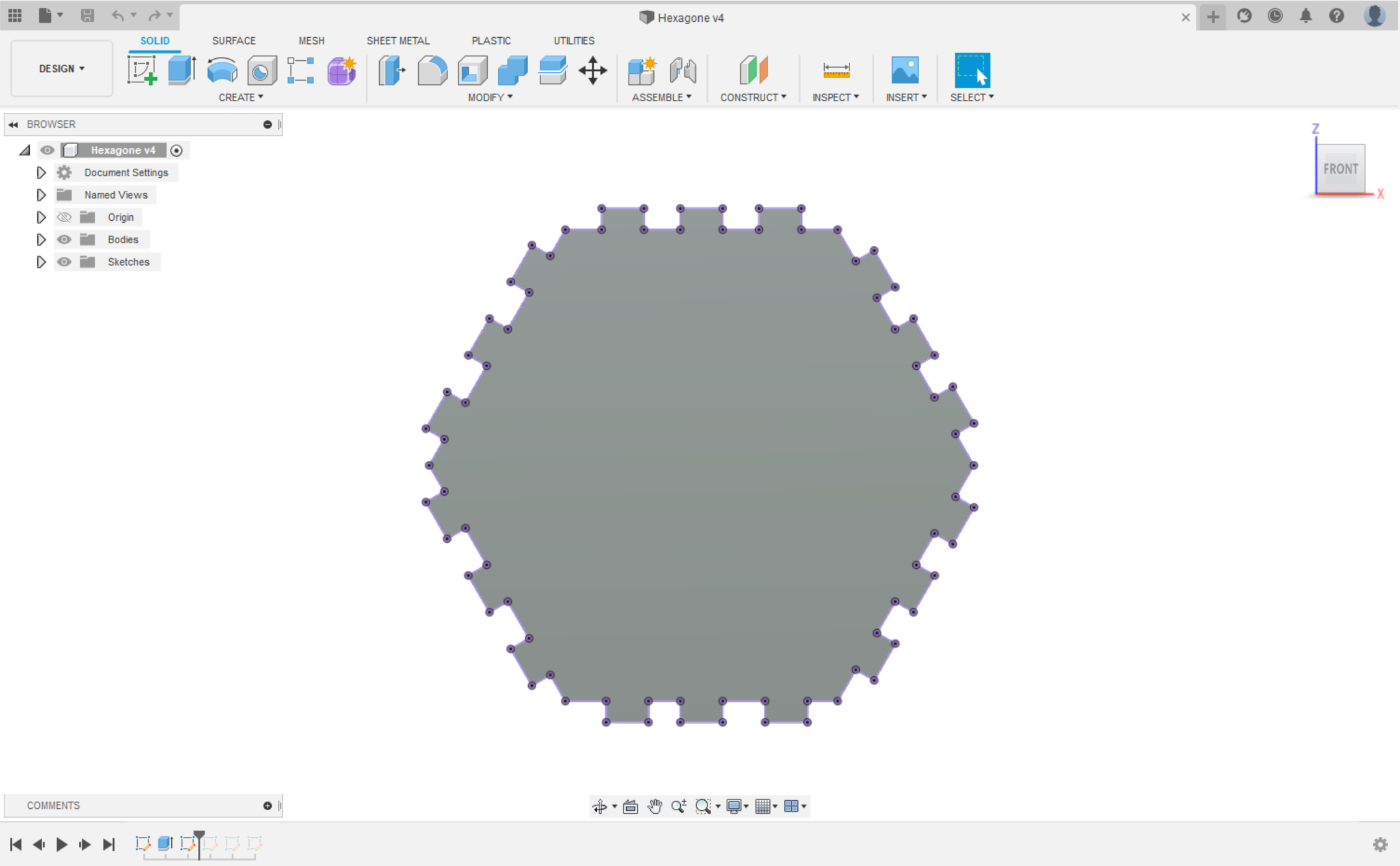Activate the Select tool icon
The width and height of the screenshot is (1400, 866).
(x=972, y=70)
